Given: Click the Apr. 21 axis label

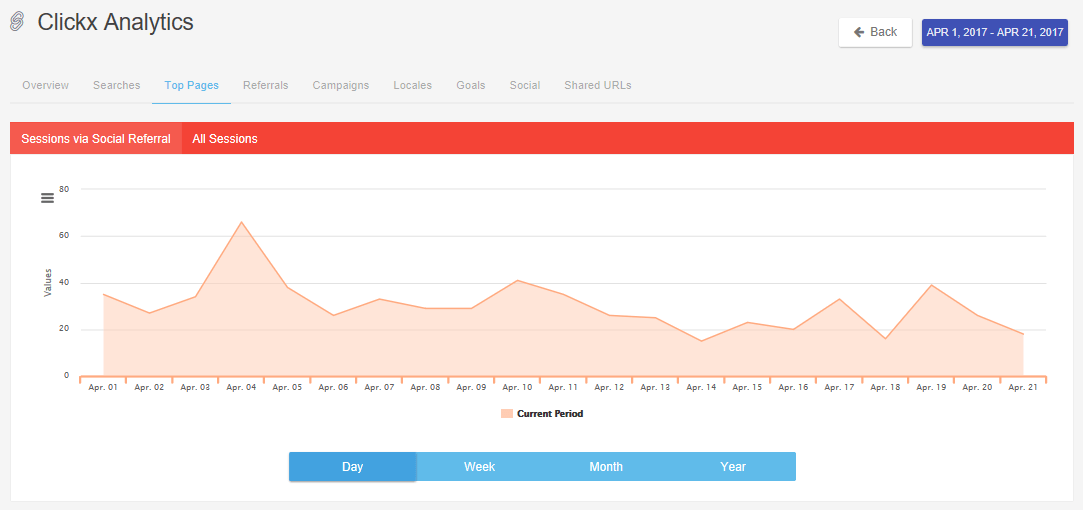Looking at the screenshot, I should click(x=1023, y=388).
